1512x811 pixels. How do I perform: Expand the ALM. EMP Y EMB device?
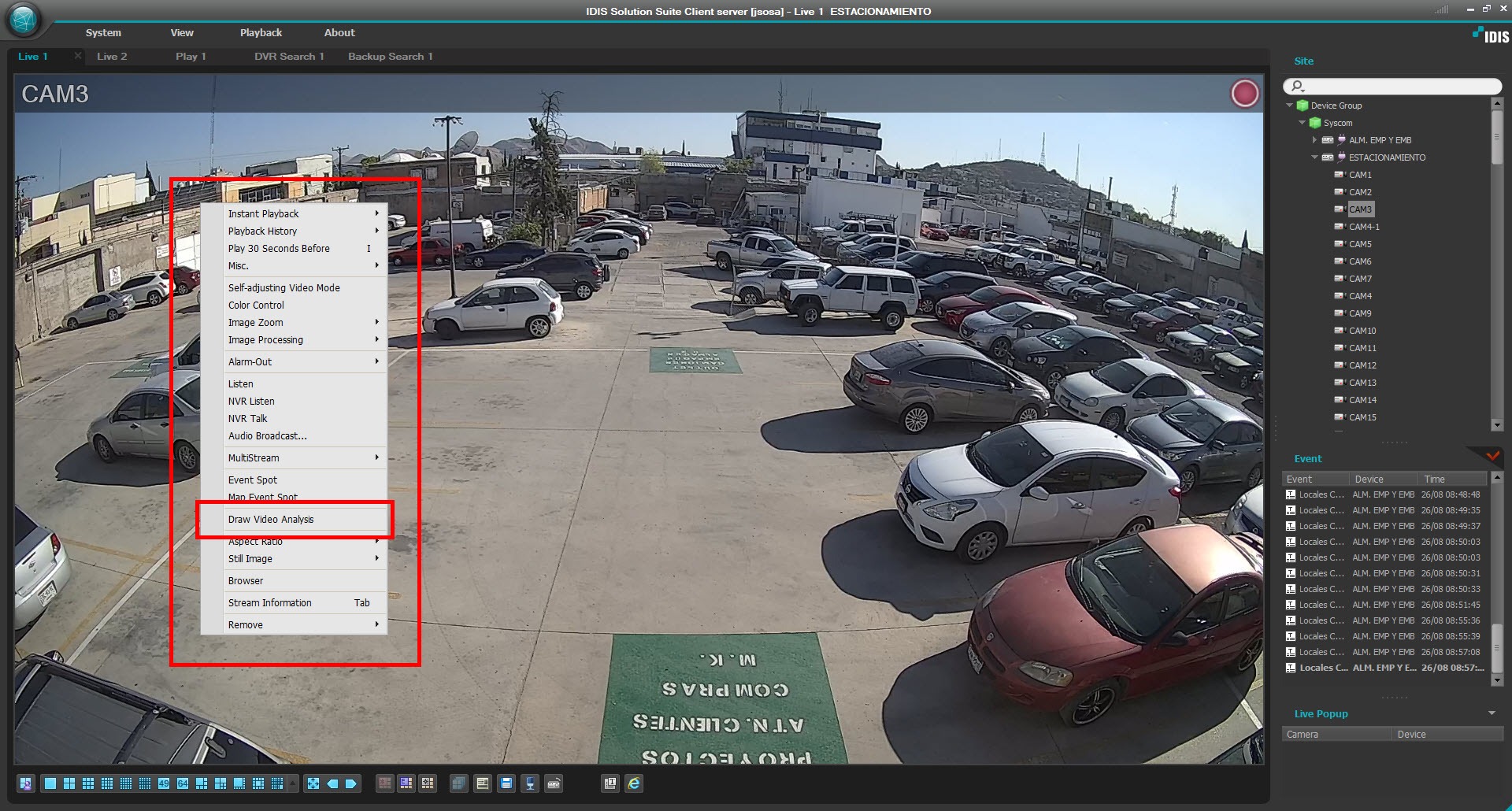point(1314,140)
